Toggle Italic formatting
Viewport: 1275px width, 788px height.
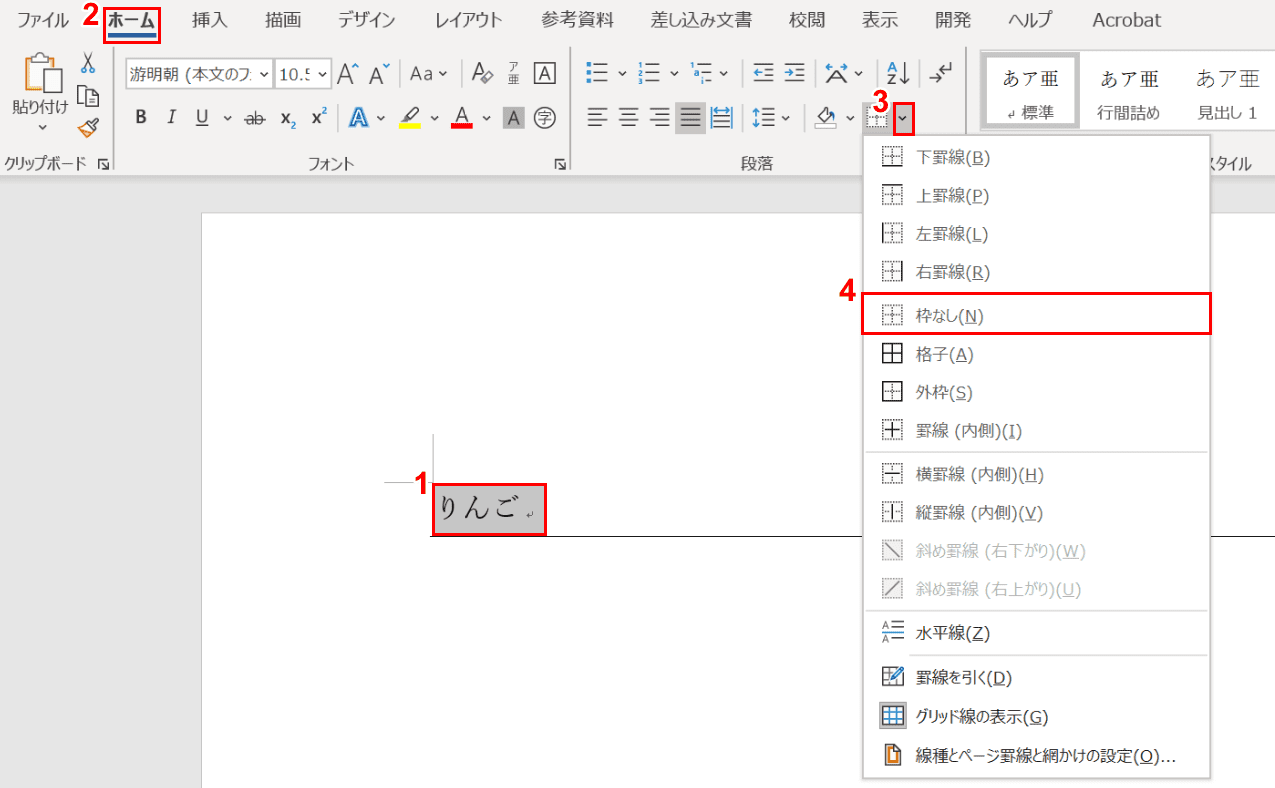pos(171,118)
